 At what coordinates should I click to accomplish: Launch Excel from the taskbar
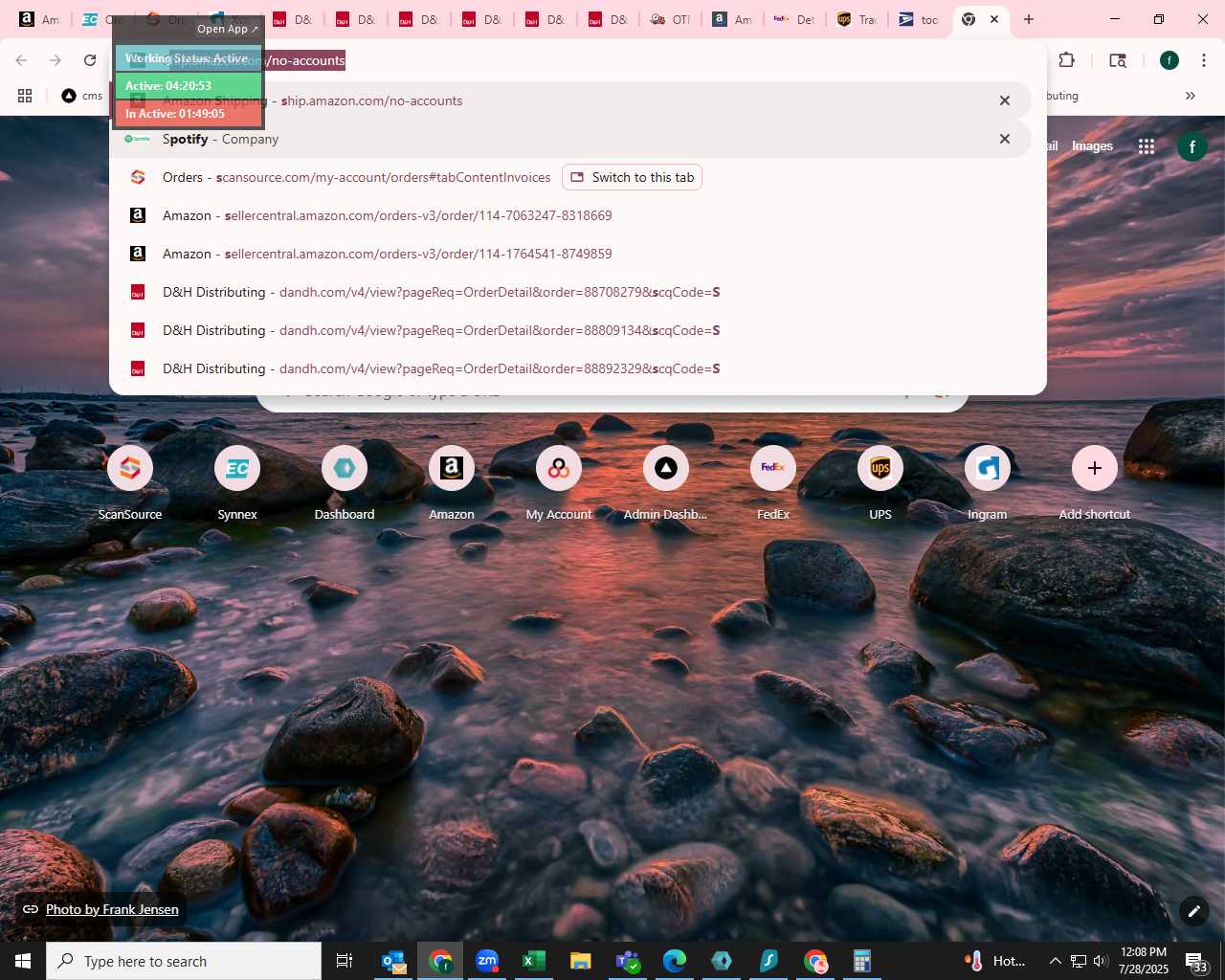(x=534, y=961)
